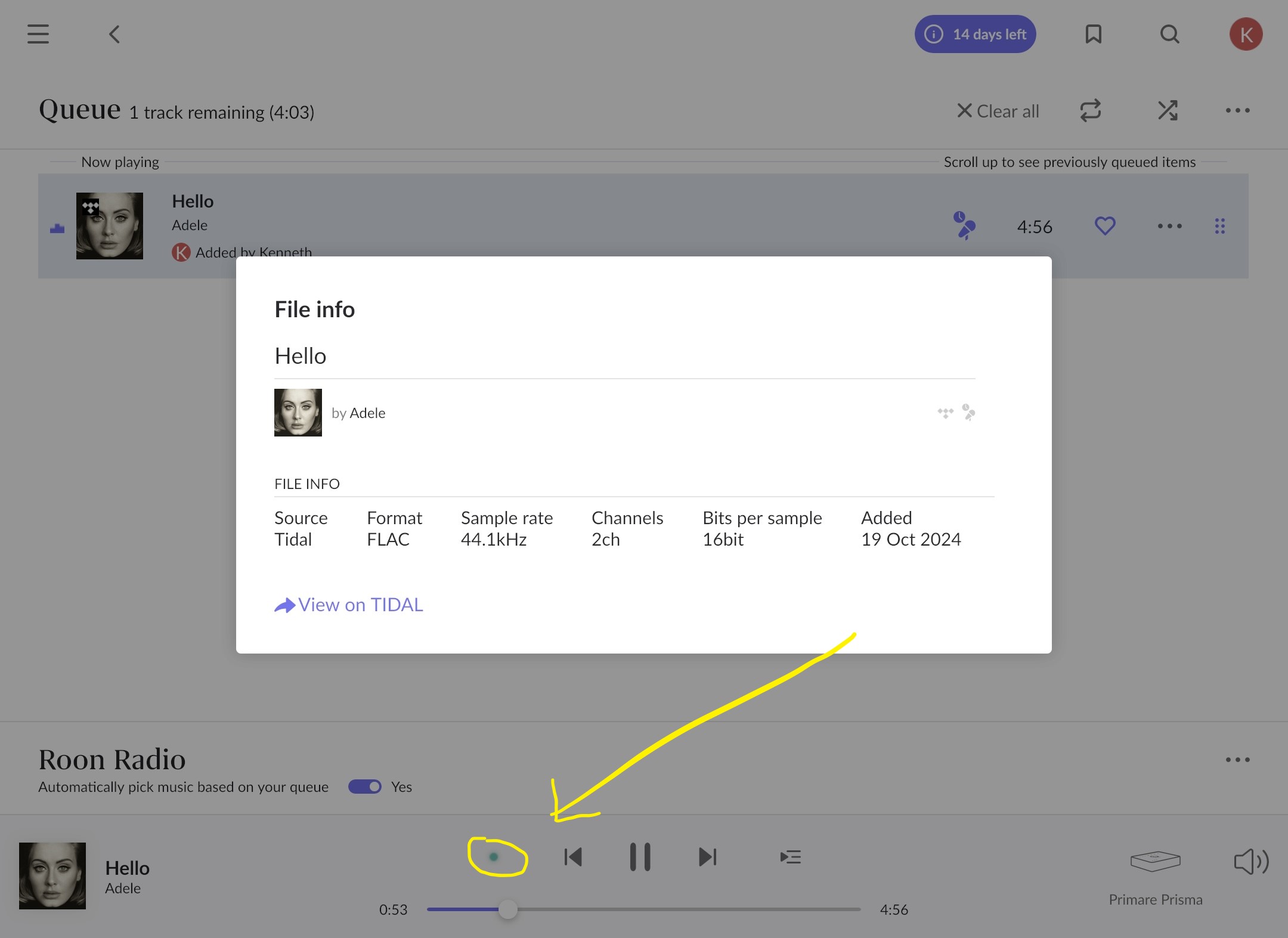Screen dimensions: 1288x938
Task: Skip to the next track
Action: tap(707, 856)
